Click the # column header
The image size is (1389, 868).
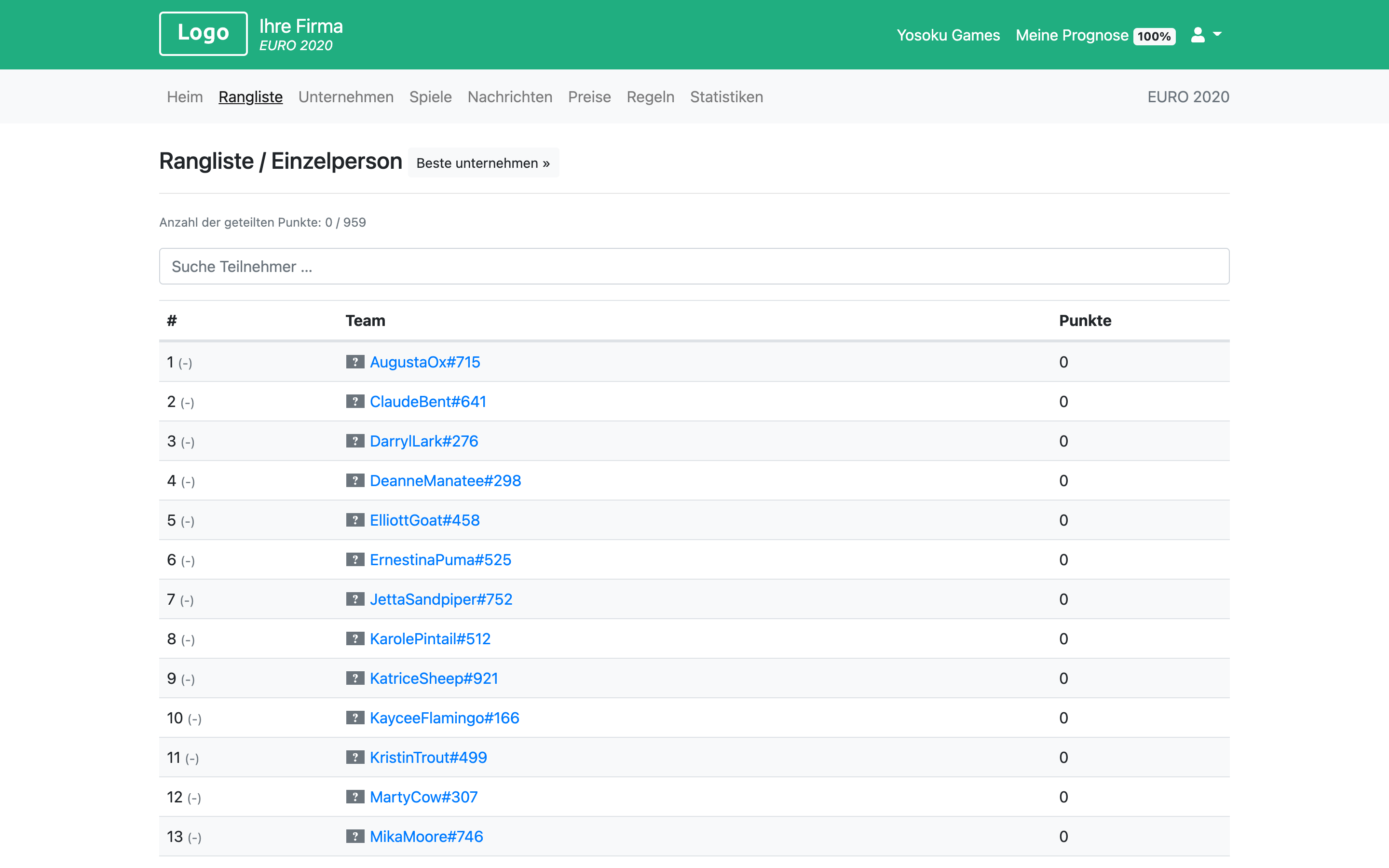pos(172,320)
